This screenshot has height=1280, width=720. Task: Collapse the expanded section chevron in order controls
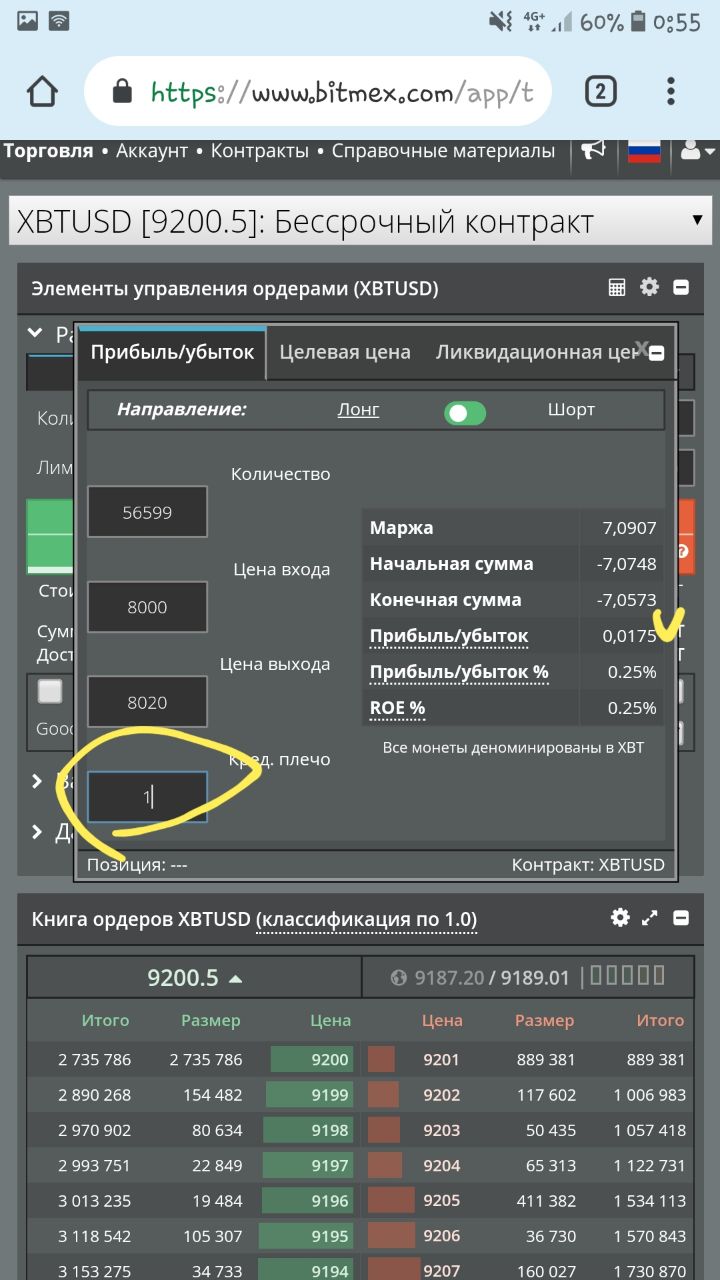36,333
